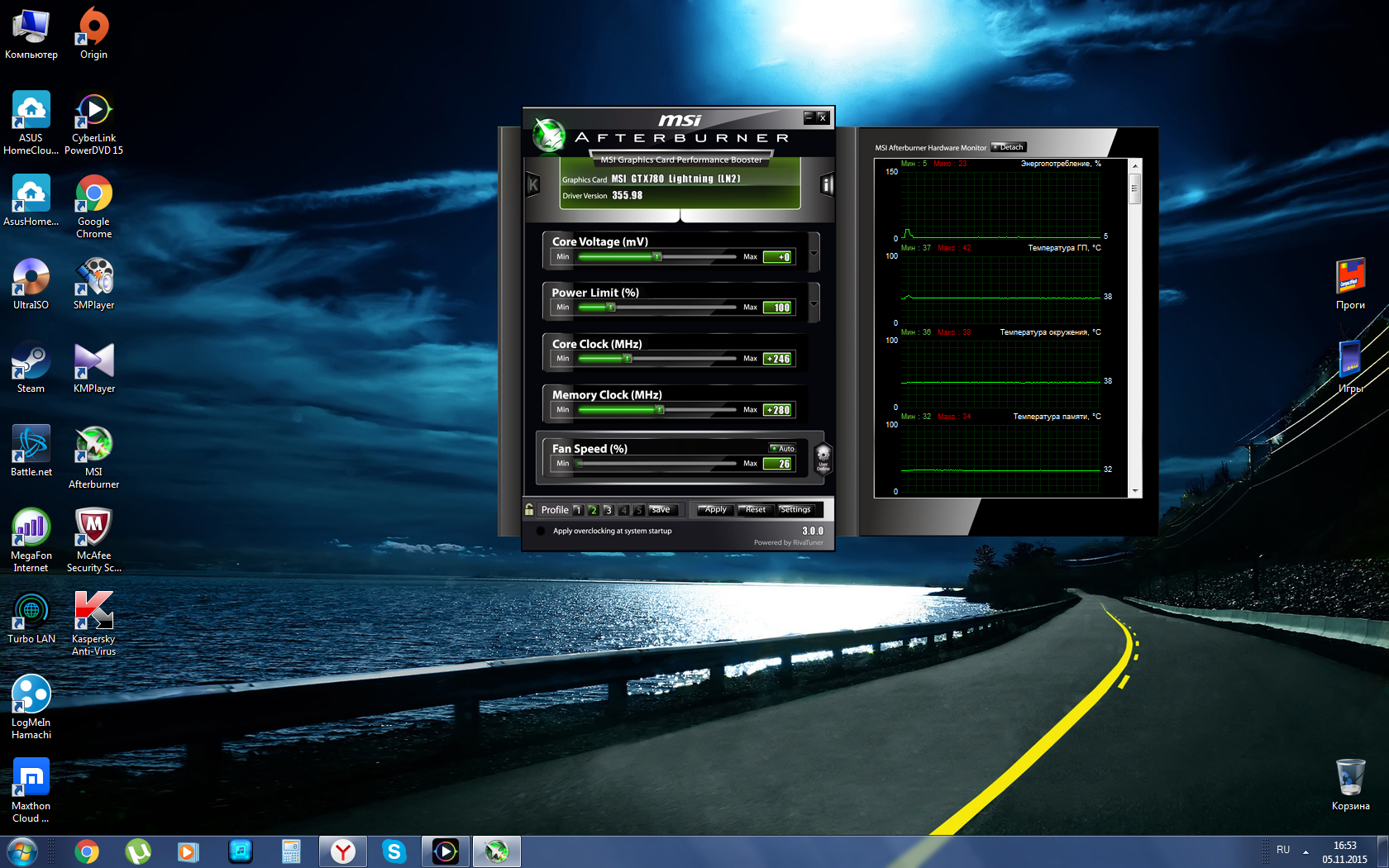Click Save profile button

tap(662, 509)
